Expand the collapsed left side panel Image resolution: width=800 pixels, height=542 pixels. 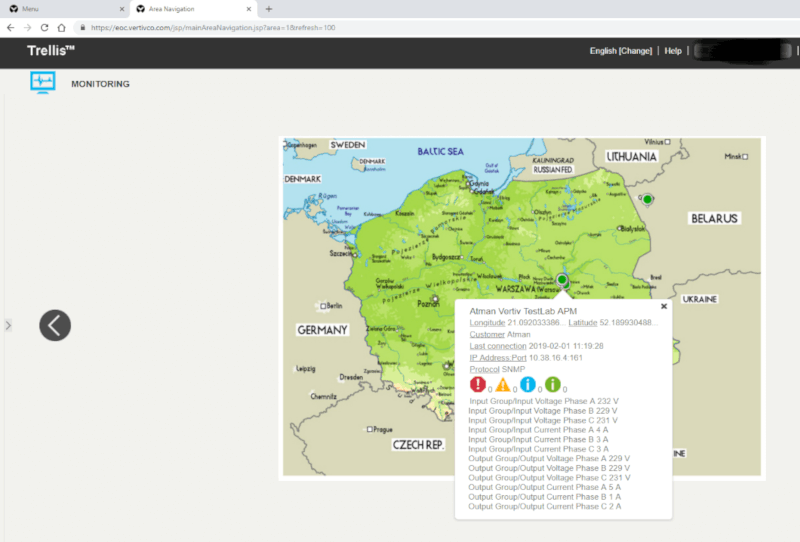coord(7,325)
